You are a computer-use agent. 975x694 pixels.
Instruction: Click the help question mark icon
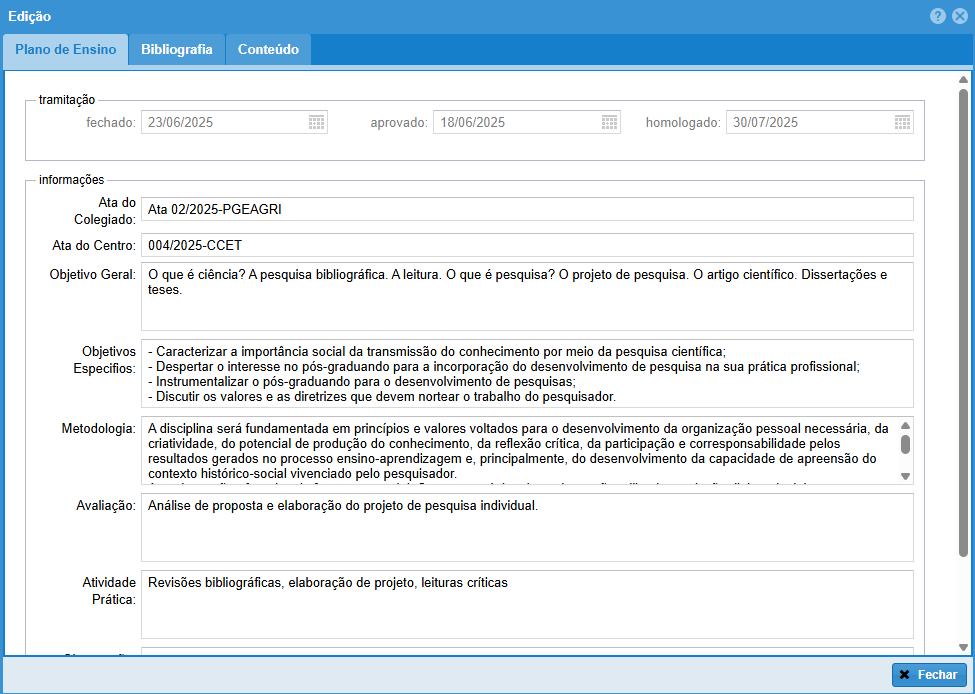pos(937,16)
